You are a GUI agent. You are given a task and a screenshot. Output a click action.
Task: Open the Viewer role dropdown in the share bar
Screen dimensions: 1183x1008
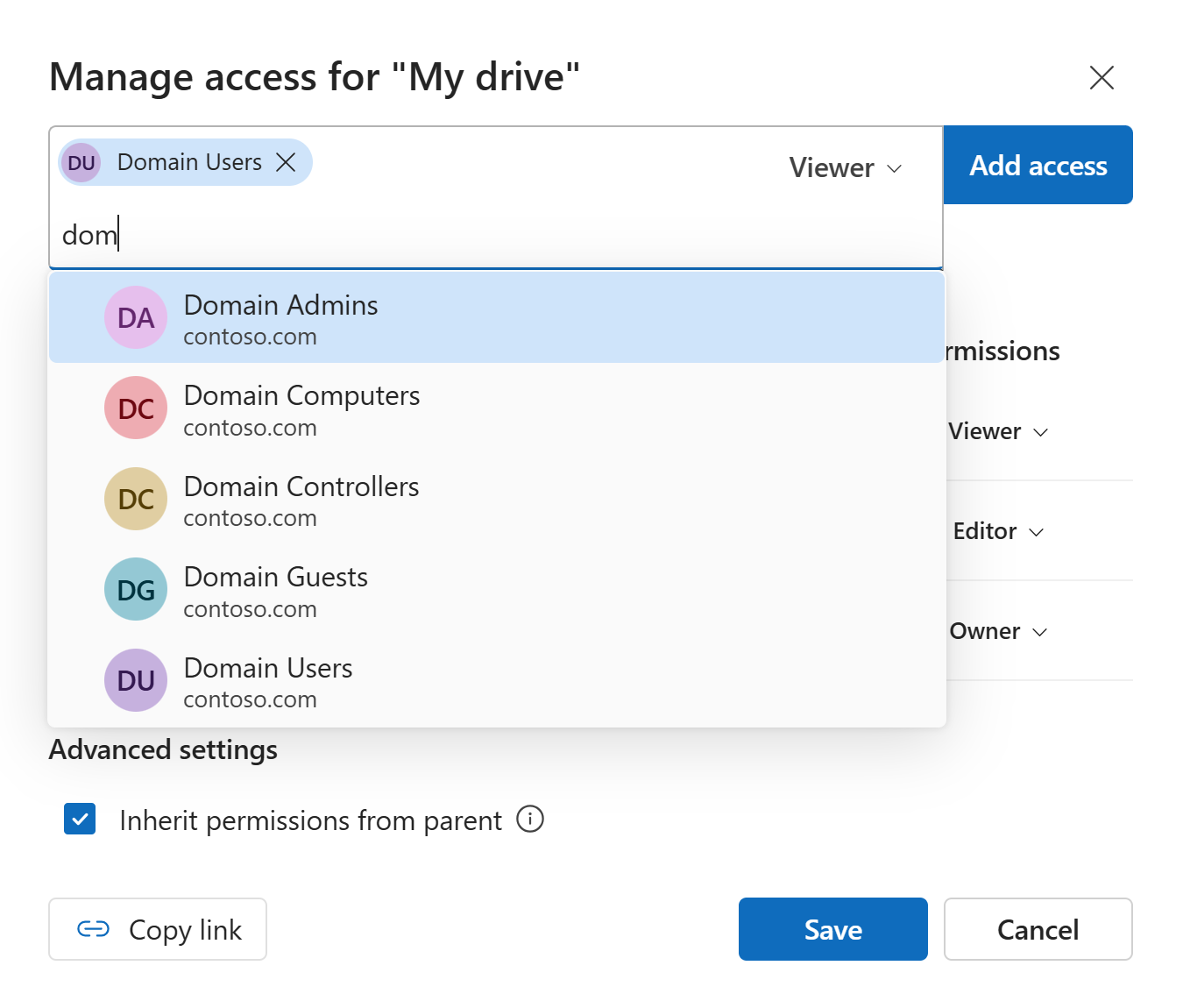click(x=844, y=167)
